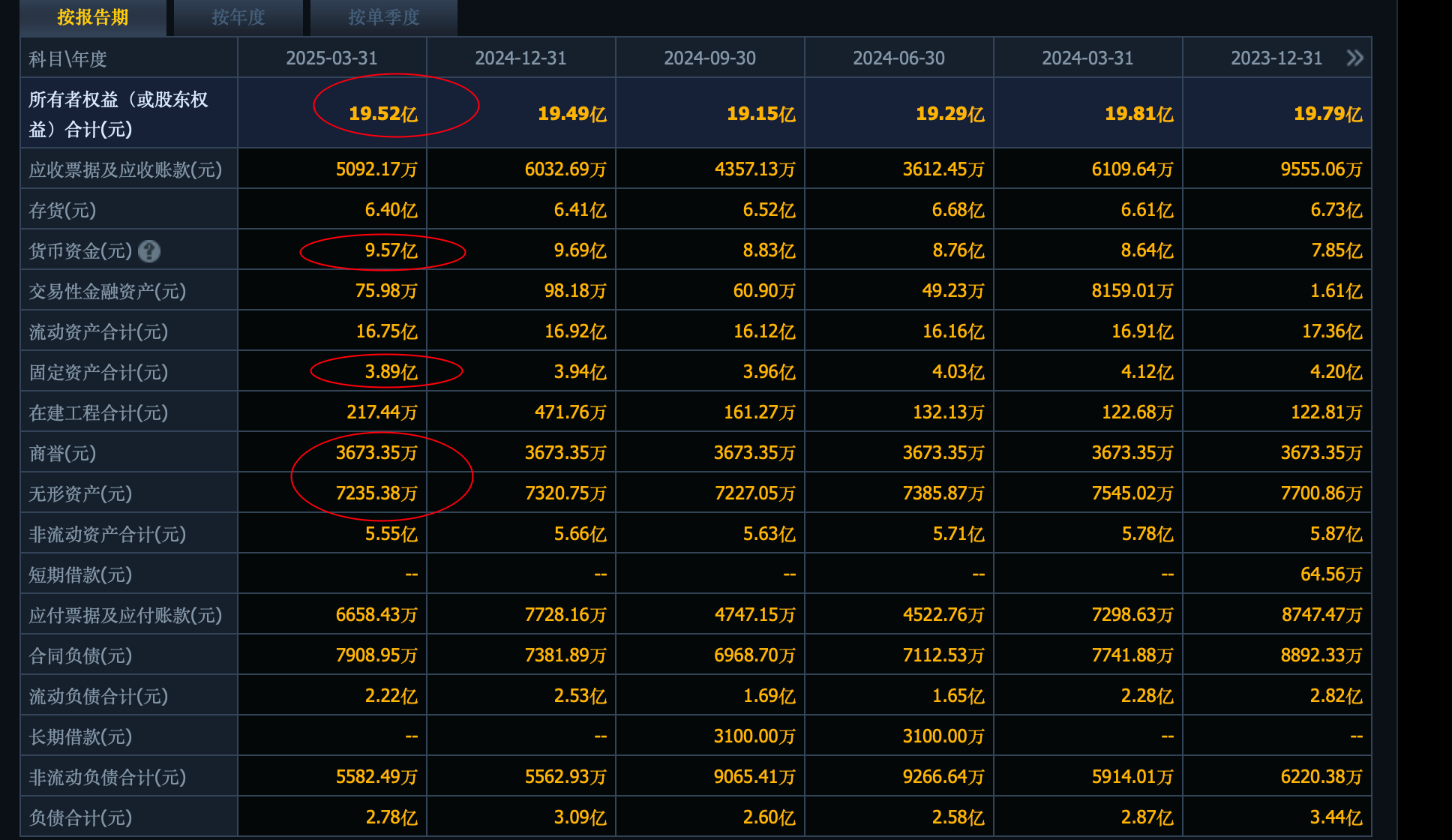Click the help question mark beside 货币资金
Screen dimensions: 1452x840
[149, 251]
